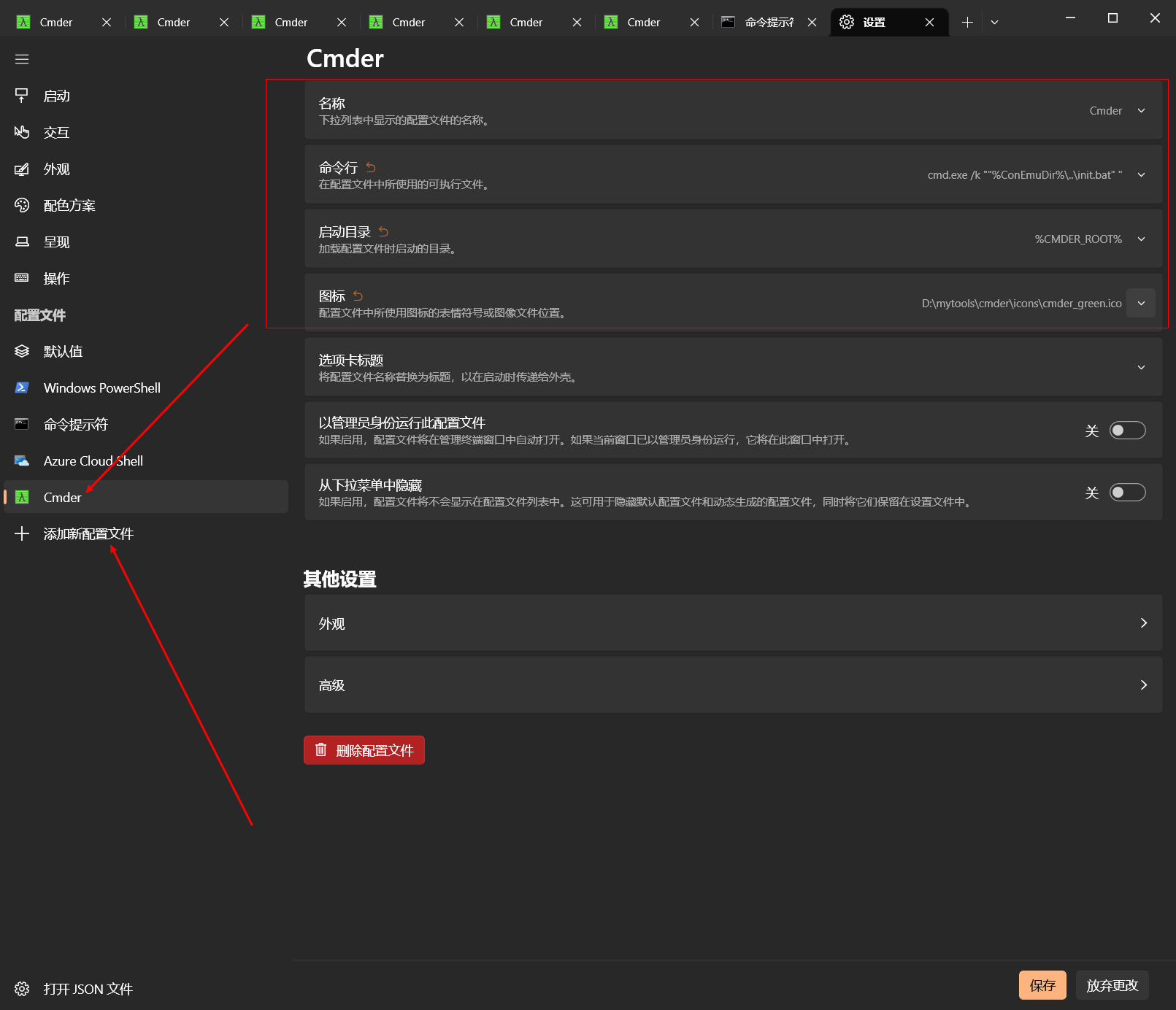Expand the 图标 setting chevron
The height and width of the screenshot is (1010, 1176).
tap(1141, 304)
